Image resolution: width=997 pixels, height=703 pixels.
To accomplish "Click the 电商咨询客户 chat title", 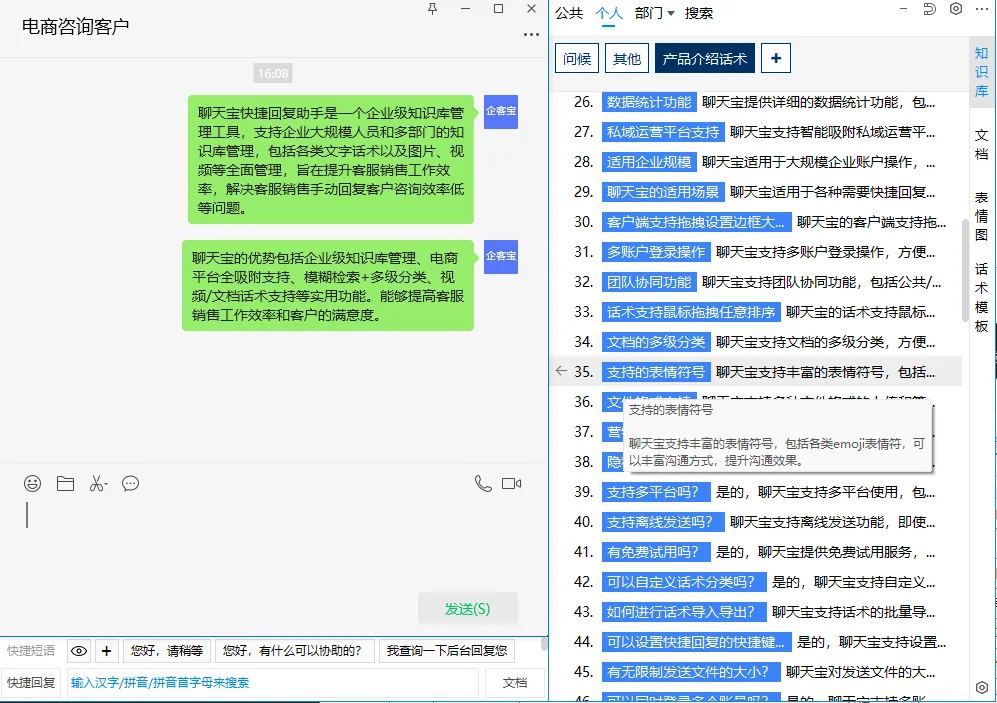I will click(75, 26).
